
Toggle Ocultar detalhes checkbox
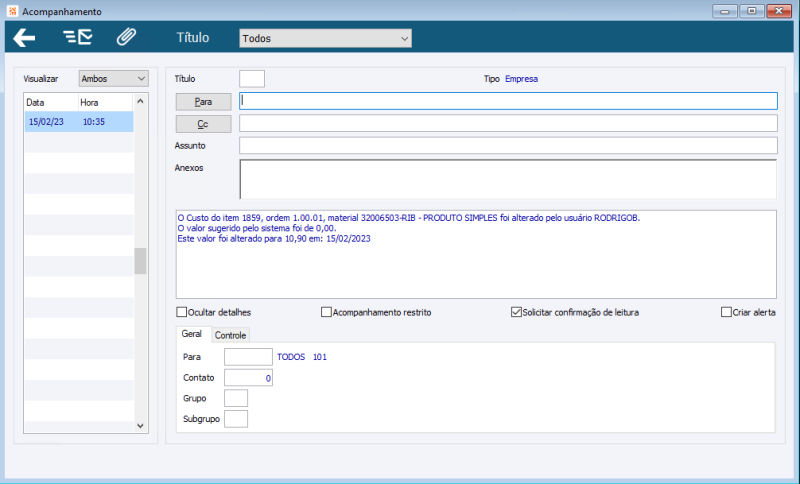[x=181, y=312]
